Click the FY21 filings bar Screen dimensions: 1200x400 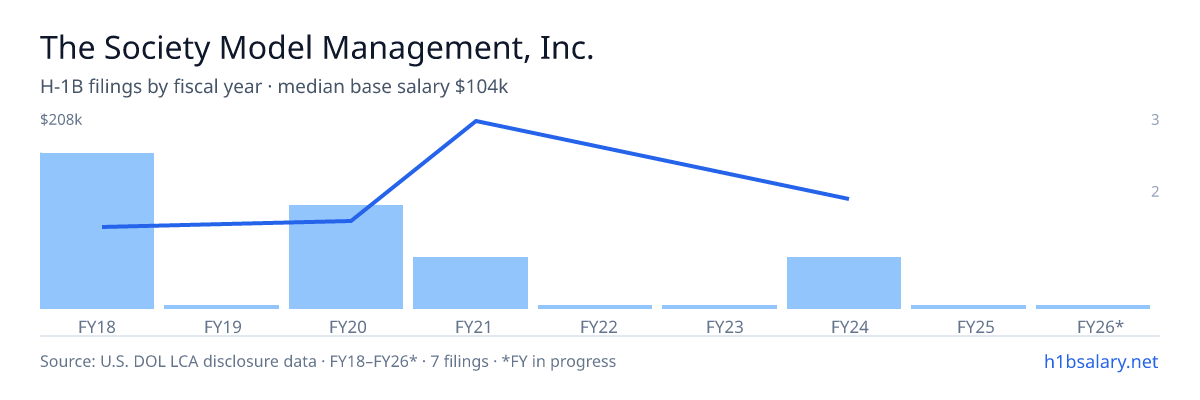(x=470, y=283)
